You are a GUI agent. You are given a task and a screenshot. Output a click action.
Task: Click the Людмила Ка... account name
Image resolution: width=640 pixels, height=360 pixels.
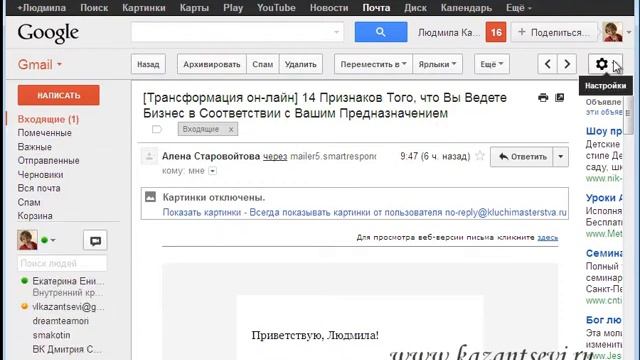click(449, 33)
